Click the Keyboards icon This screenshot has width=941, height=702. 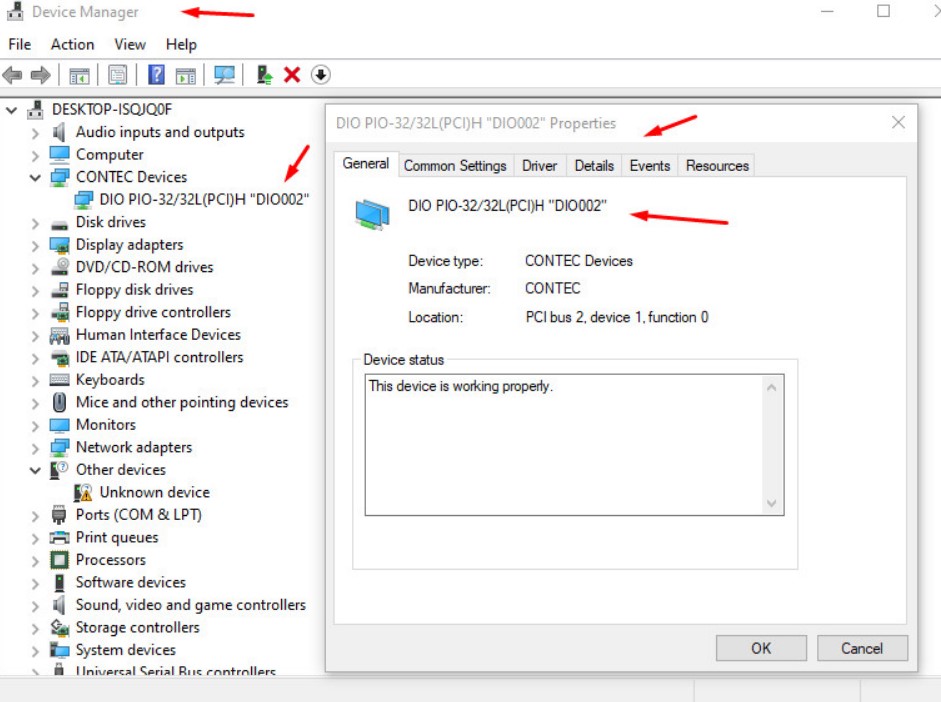(59, 380)
